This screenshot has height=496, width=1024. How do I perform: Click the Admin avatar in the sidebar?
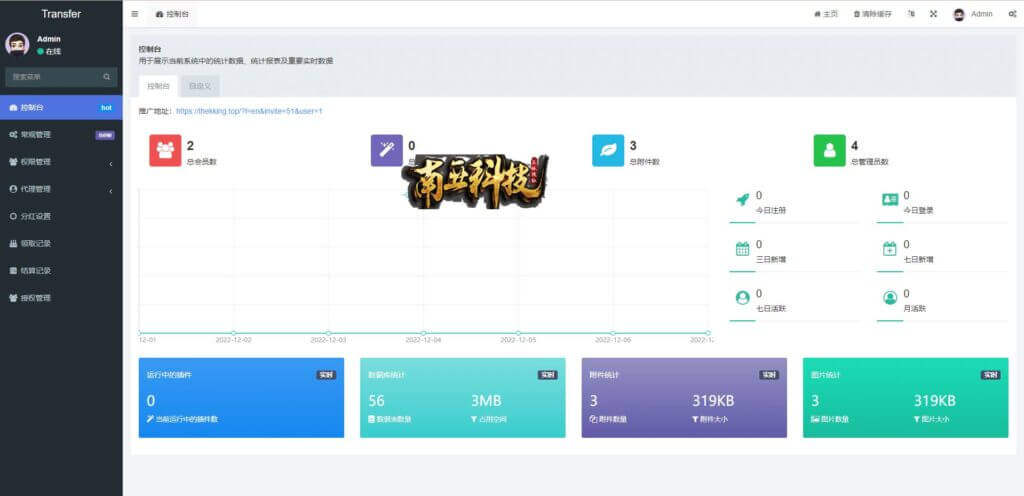click(17, 44)
